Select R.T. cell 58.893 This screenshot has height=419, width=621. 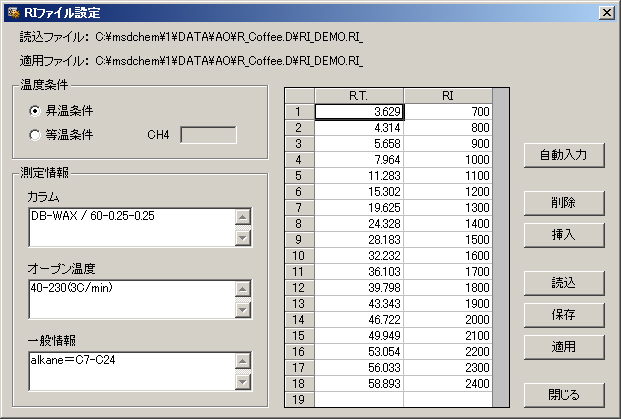click(359, 384)
